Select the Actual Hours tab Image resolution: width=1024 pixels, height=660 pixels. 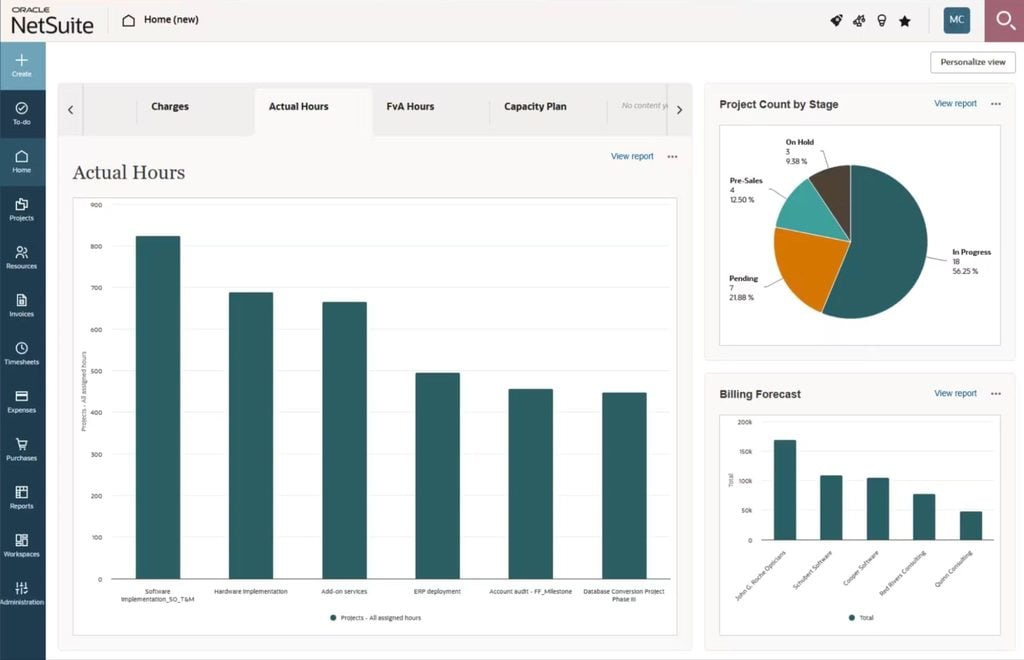pyautogui.click(x=298, y=106)
